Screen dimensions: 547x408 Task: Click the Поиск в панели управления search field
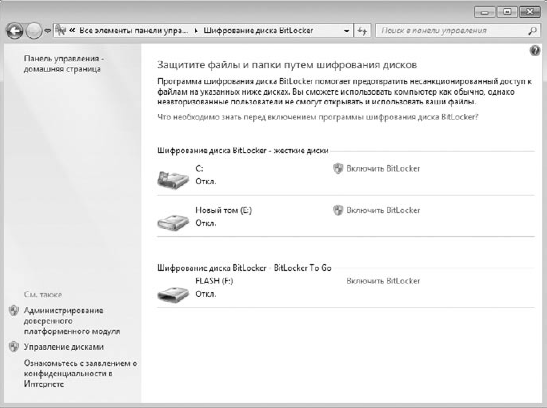[x=453, y=31]
